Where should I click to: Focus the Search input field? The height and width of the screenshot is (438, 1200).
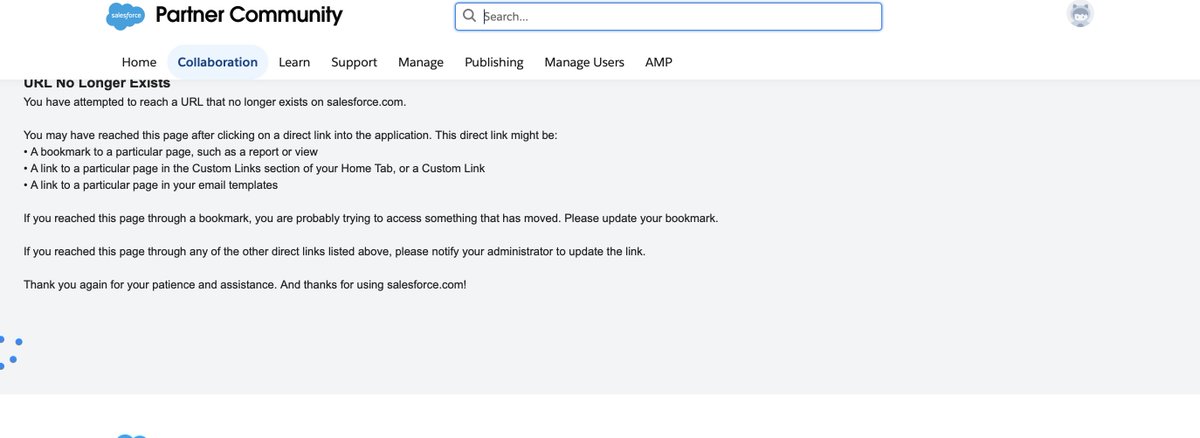(x=668, y=16)
